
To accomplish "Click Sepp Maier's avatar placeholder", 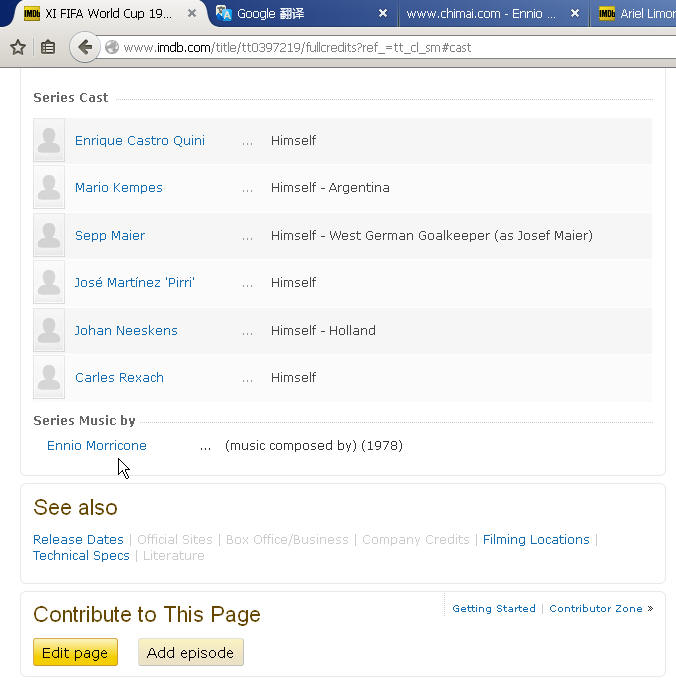I will (x=49, y=235).
